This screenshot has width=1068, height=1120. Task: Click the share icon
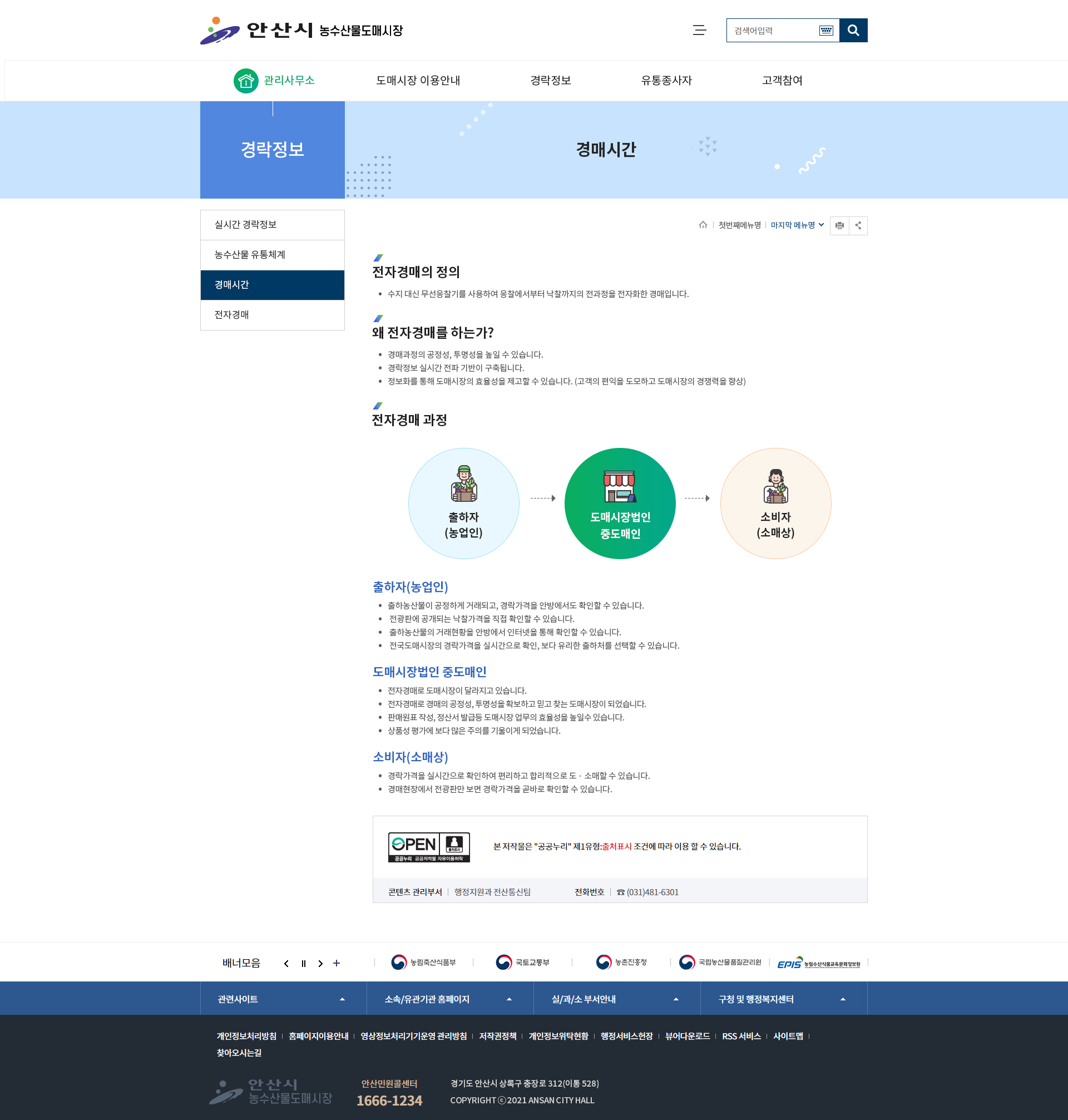858,225
